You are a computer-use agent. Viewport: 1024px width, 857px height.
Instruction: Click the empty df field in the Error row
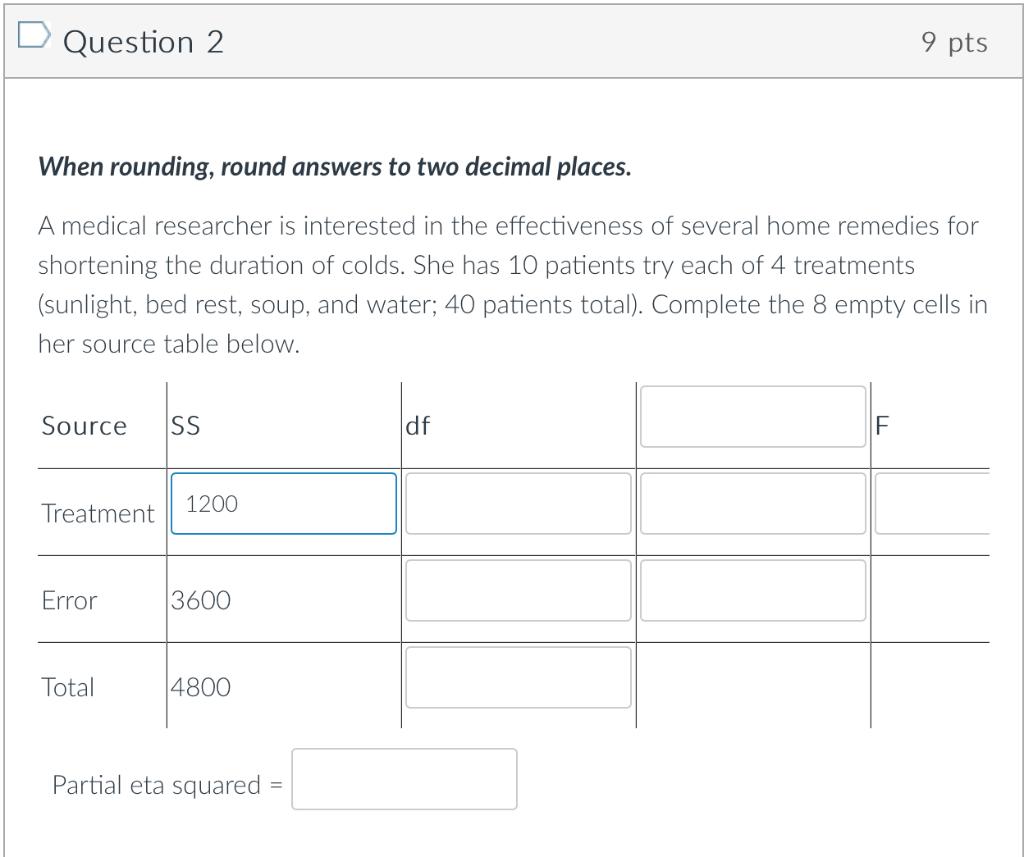(518, 591)
